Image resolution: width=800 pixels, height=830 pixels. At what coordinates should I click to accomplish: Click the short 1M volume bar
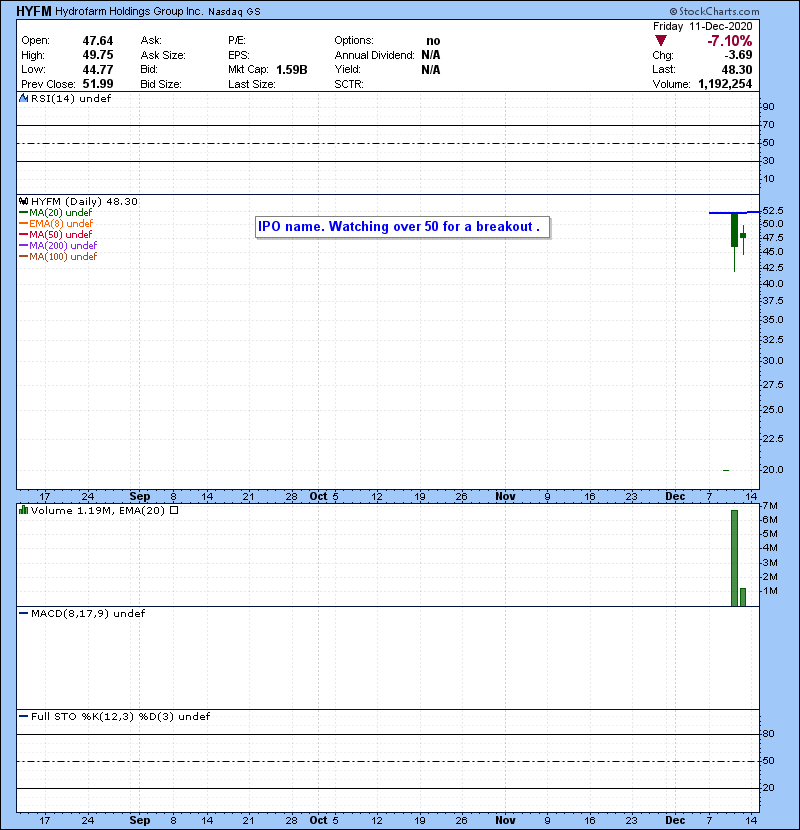click(x=743, y=597)
